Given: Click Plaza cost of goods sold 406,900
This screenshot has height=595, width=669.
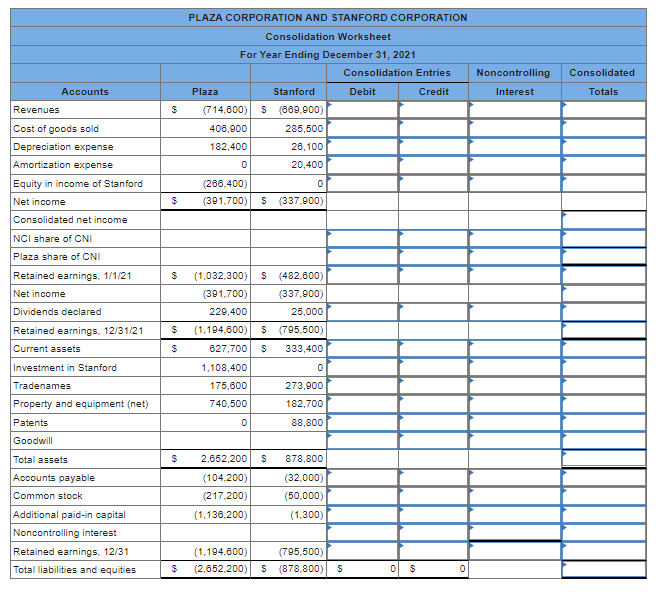Looking at the screenshot, I should (228, 128).
